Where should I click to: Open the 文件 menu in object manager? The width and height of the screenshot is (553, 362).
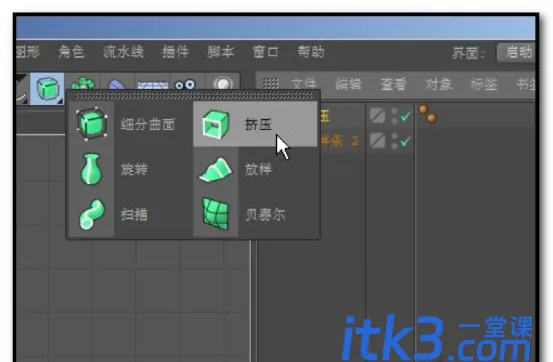[x=303, y=84]
